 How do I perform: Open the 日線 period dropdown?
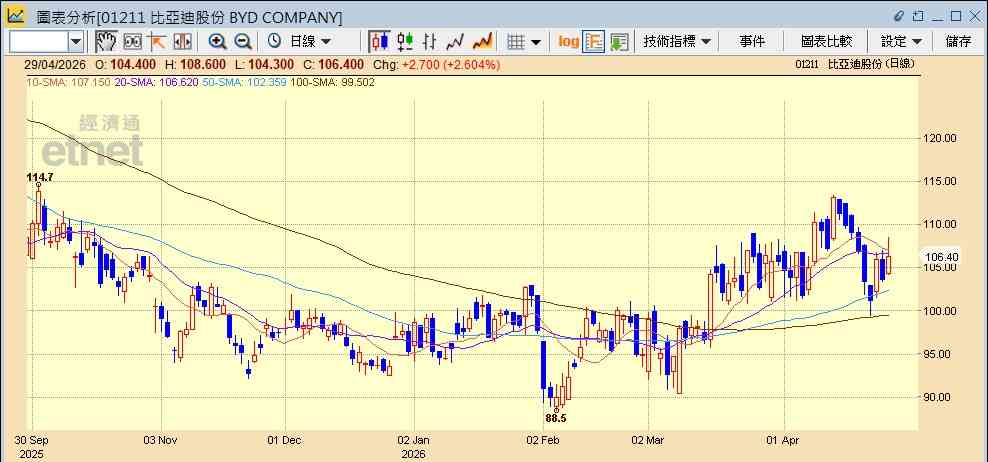[309, 42]
